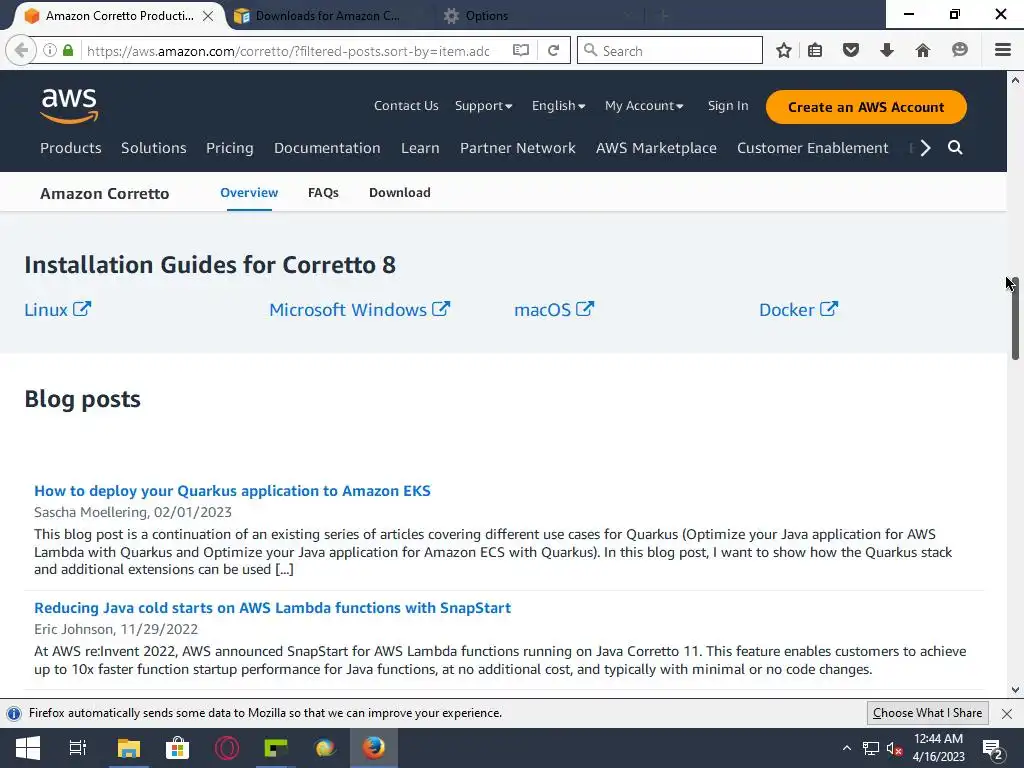Click Sign In link

pyautogui.click(x=728, y=106)
